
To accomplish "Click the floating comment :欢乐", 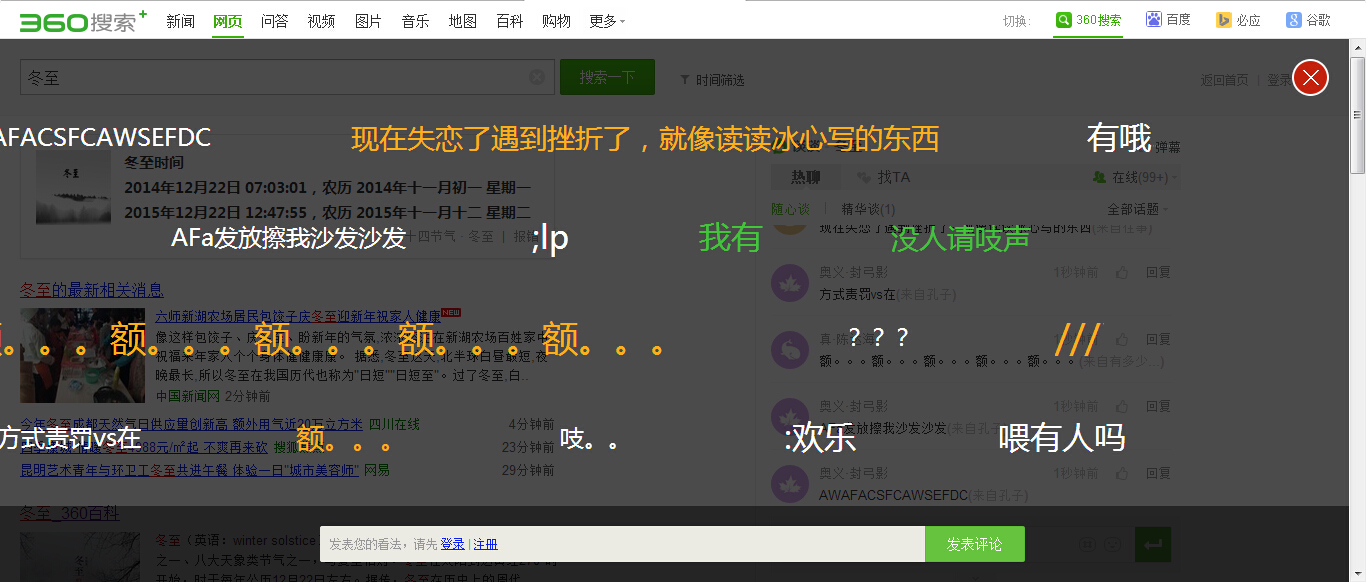I will coord(820,438).
